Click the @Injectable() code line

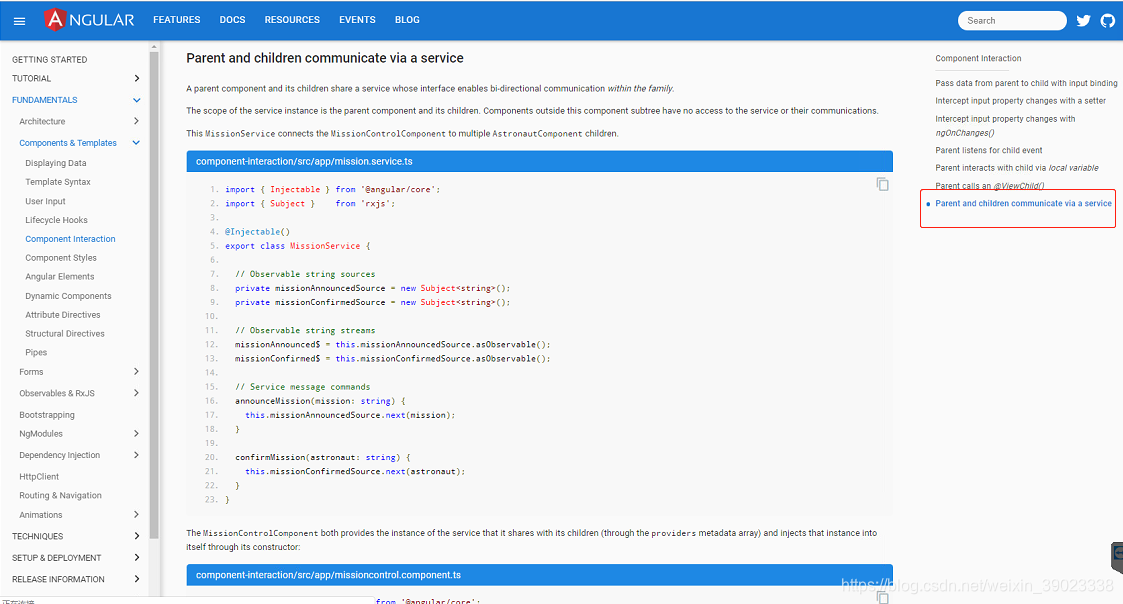pyautogui.click(x=257, y=231)
